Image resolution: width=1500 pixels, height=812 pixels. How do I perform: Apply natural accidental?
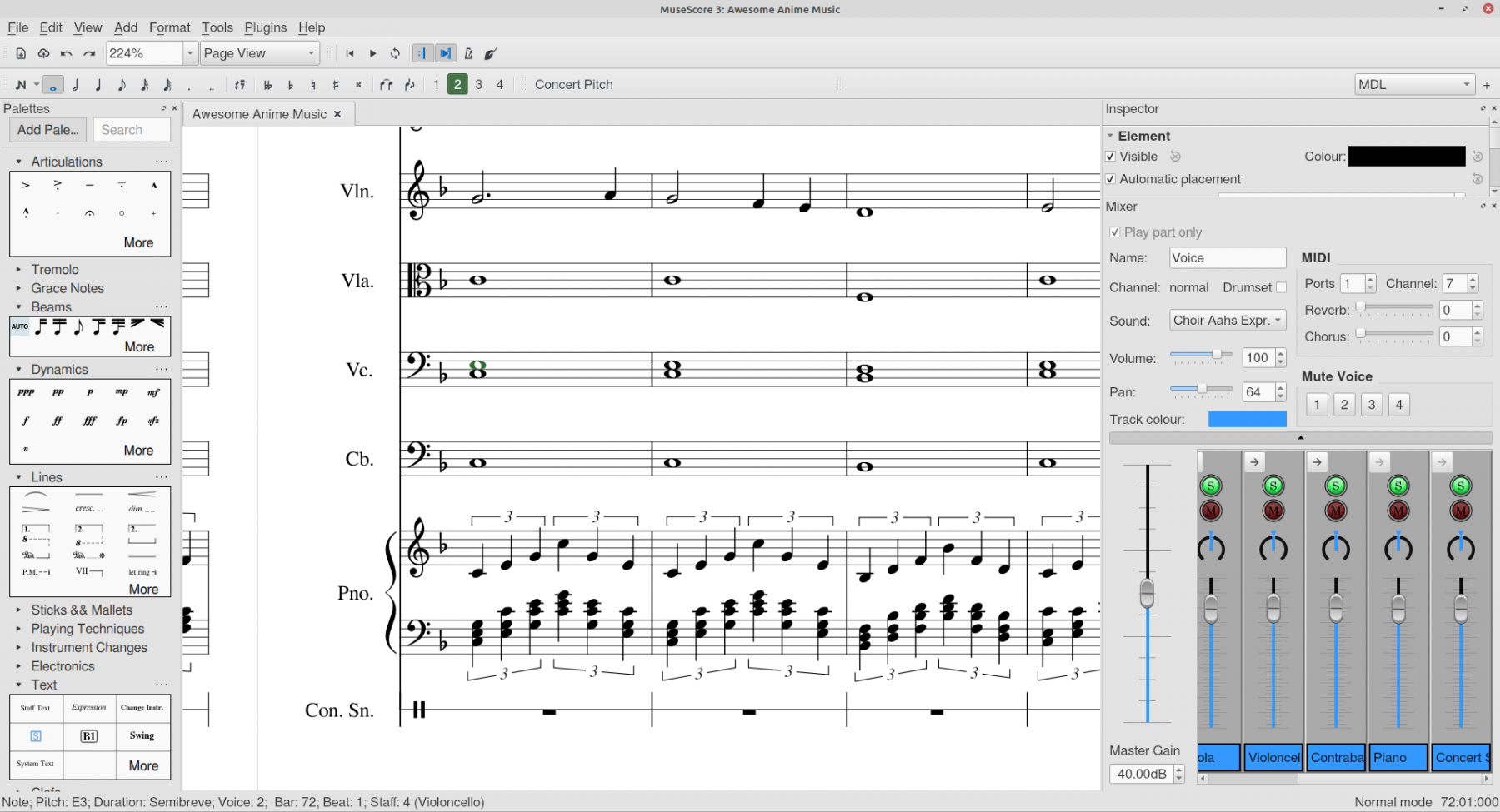tap(313, 85)
